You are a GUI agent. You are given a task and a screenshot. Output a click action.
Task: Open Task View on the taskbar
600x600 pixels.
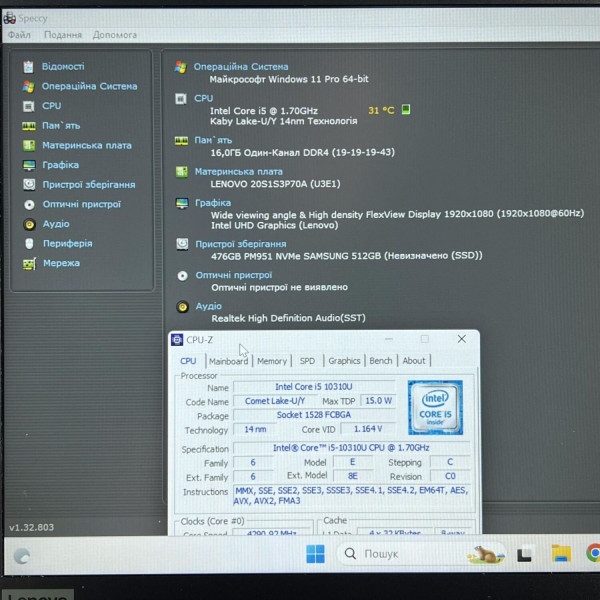(x=524, y=554)
